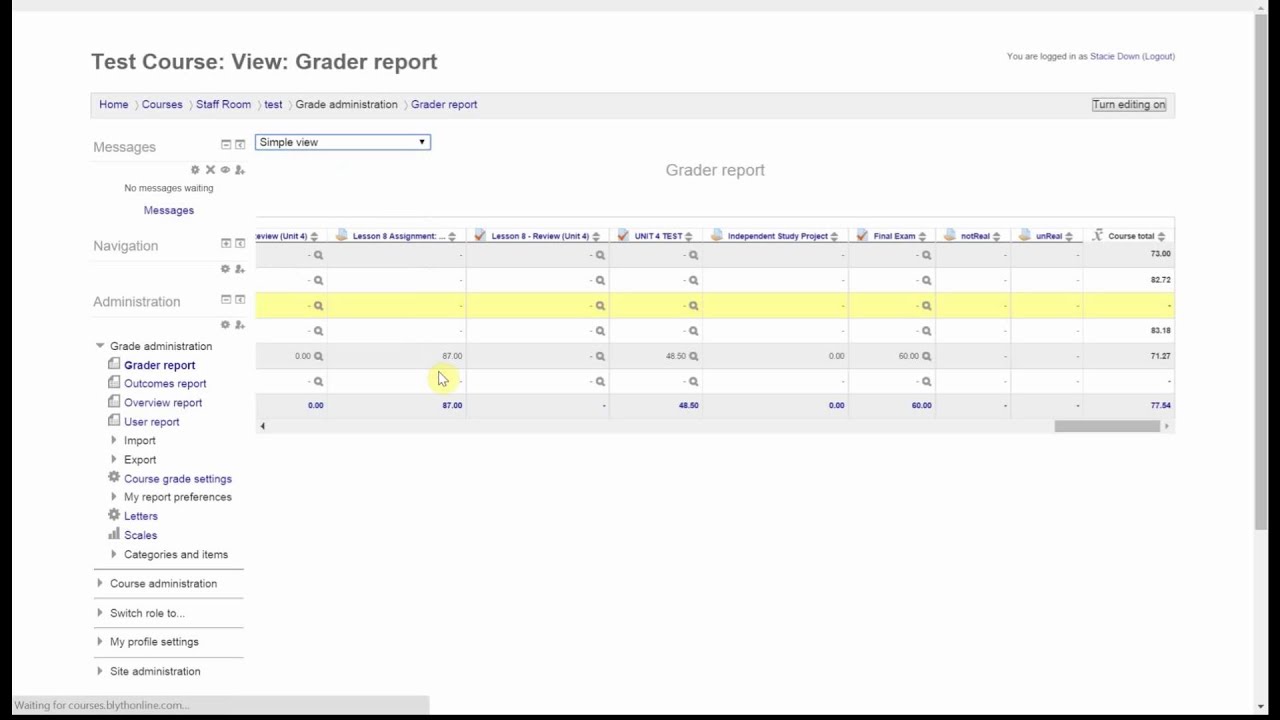Delete the Messages block with X icon

[x=210, y=170]
